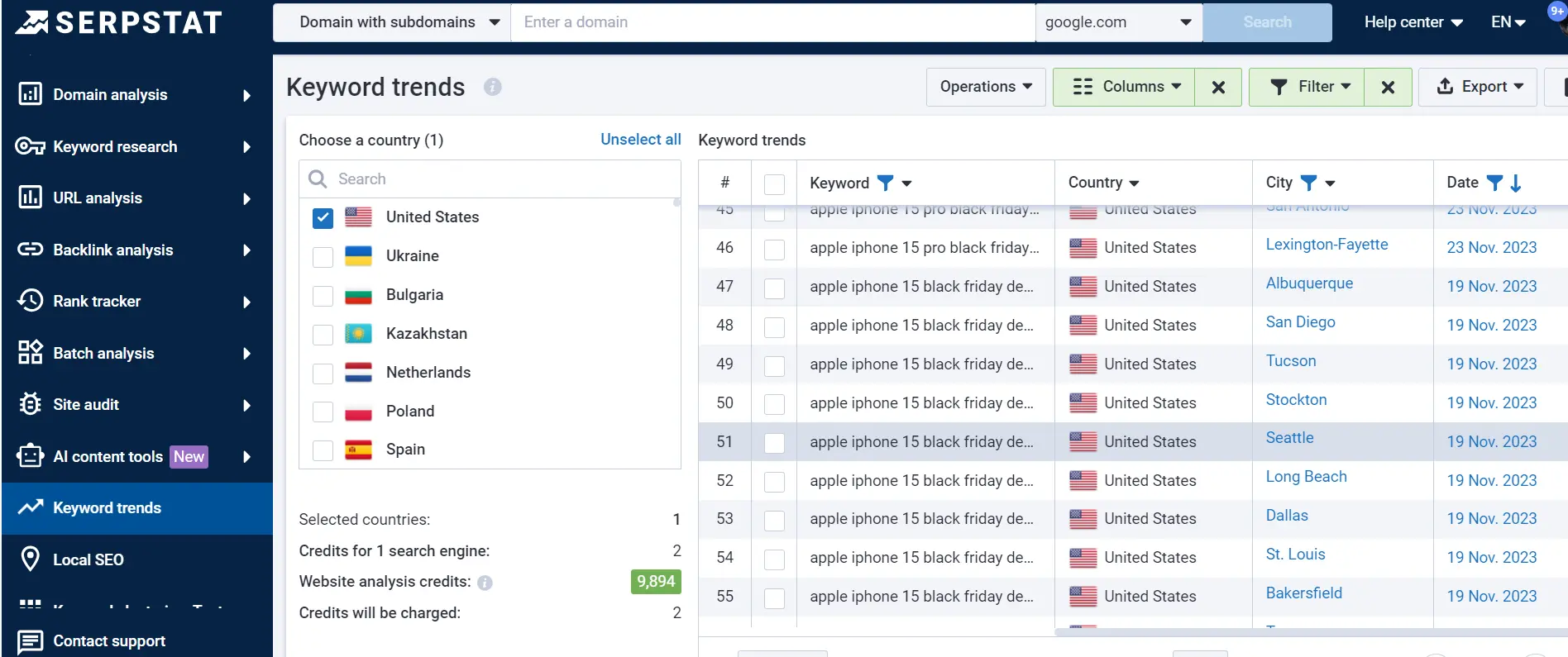Click the Batch analysis grid icon
Image resolution: width=1568 pixels, height=657 pixels.
coord(30,353)
